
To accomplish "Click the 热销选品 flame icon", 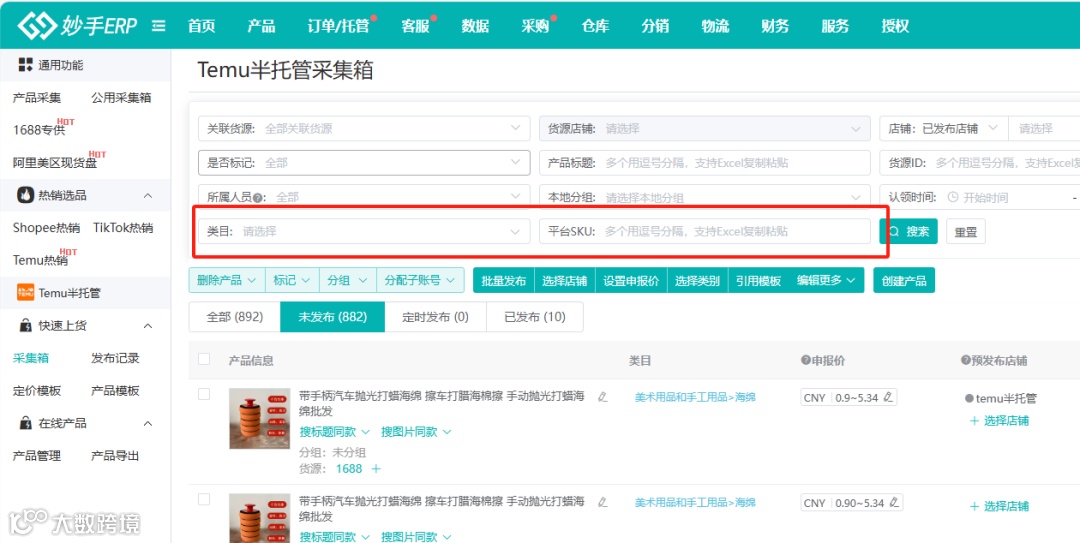I will coord(25,195).
